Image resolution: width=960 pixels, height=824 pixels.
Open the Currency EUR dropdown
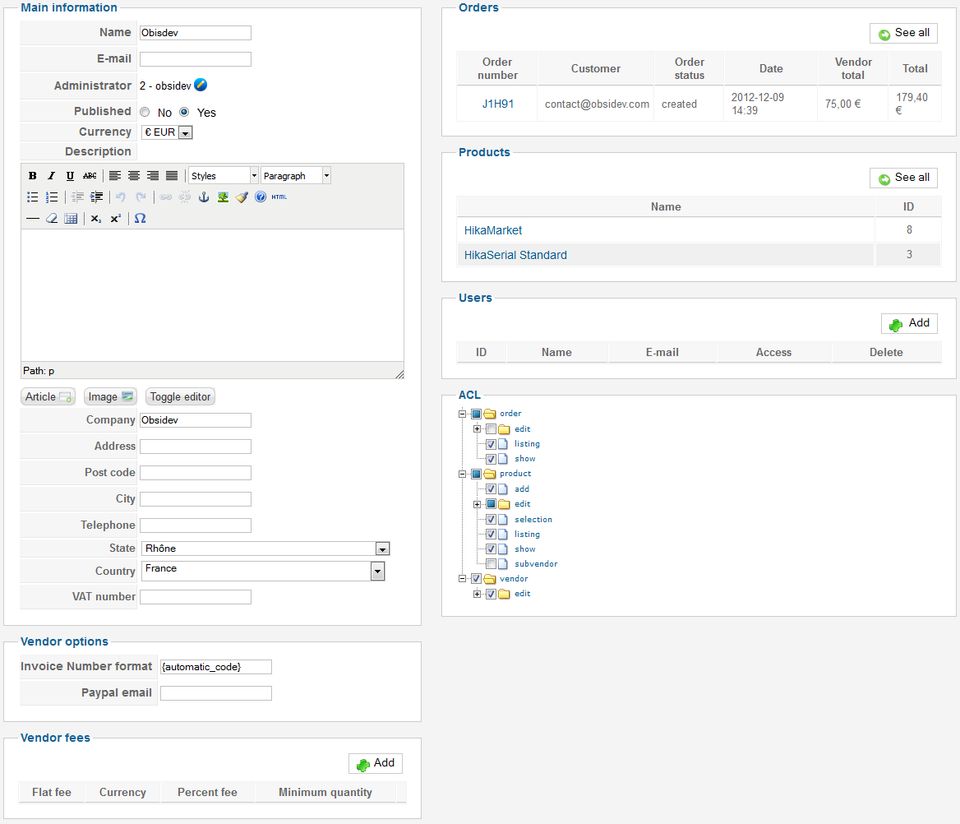tap(167, 132)
